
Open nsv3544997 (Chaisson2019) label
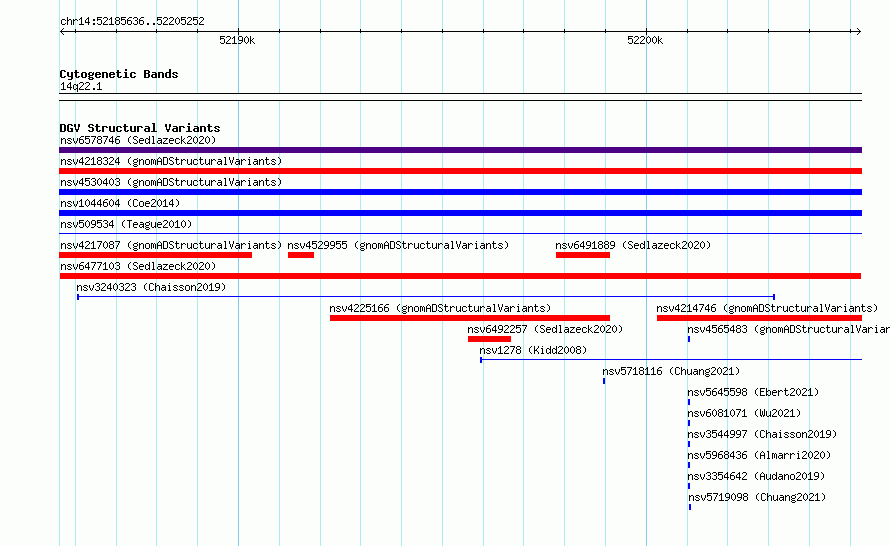pos(762,434)
